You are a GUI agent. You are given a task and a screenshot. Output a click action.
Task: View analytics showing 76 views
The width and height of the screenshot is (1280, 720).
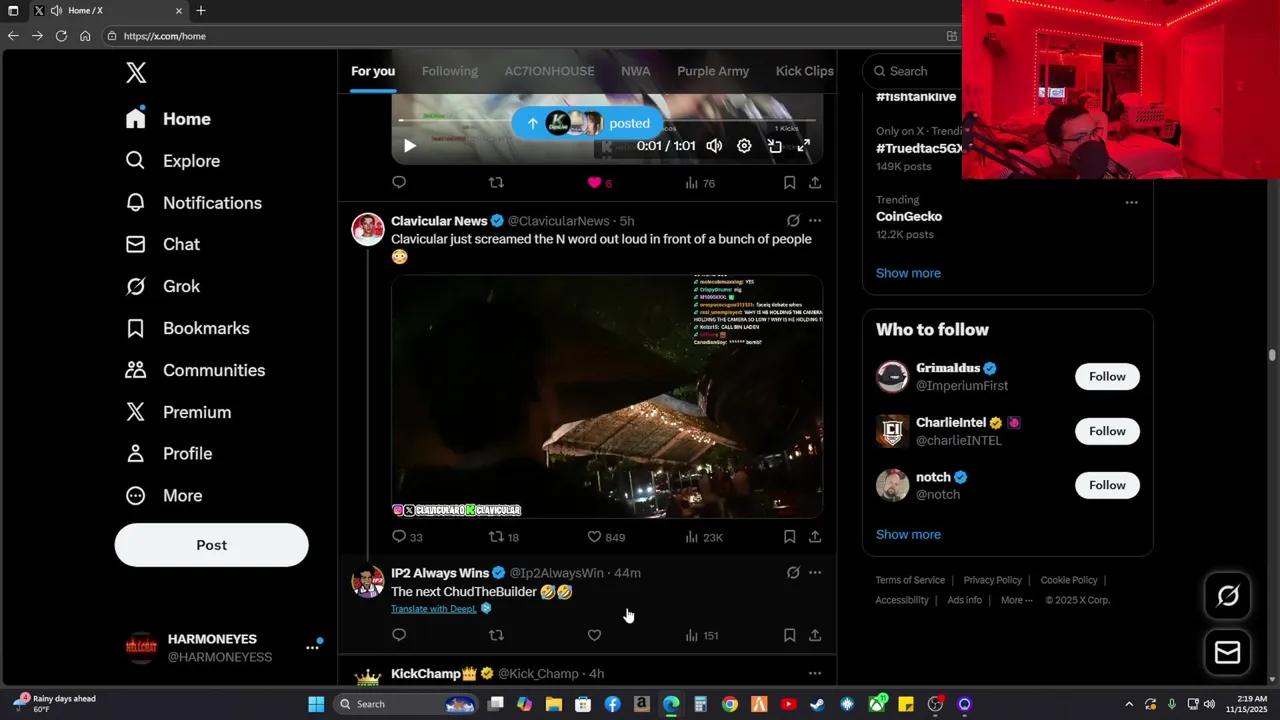(700, 183)
